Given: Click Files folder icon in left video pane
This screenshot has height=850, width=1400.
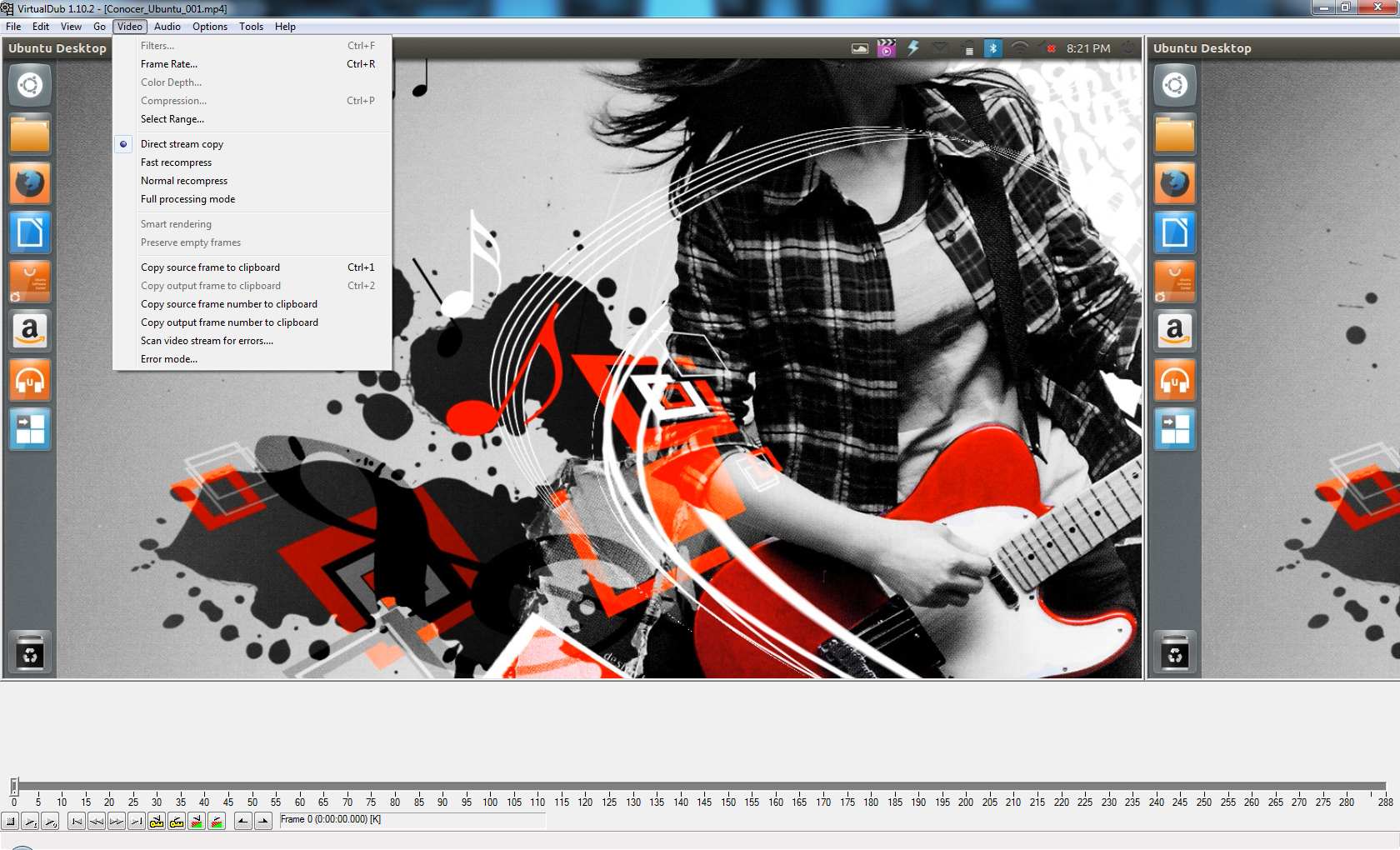Looking at the screenshot, I should pyautogui.click(x=30, y=134).
